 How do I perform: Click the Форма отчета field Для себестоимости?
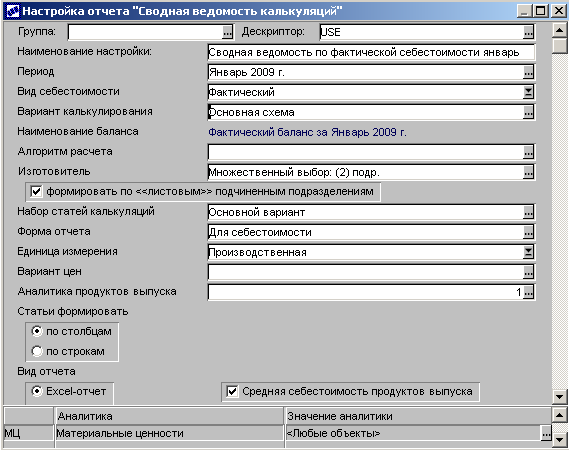(x=366, y=232)
